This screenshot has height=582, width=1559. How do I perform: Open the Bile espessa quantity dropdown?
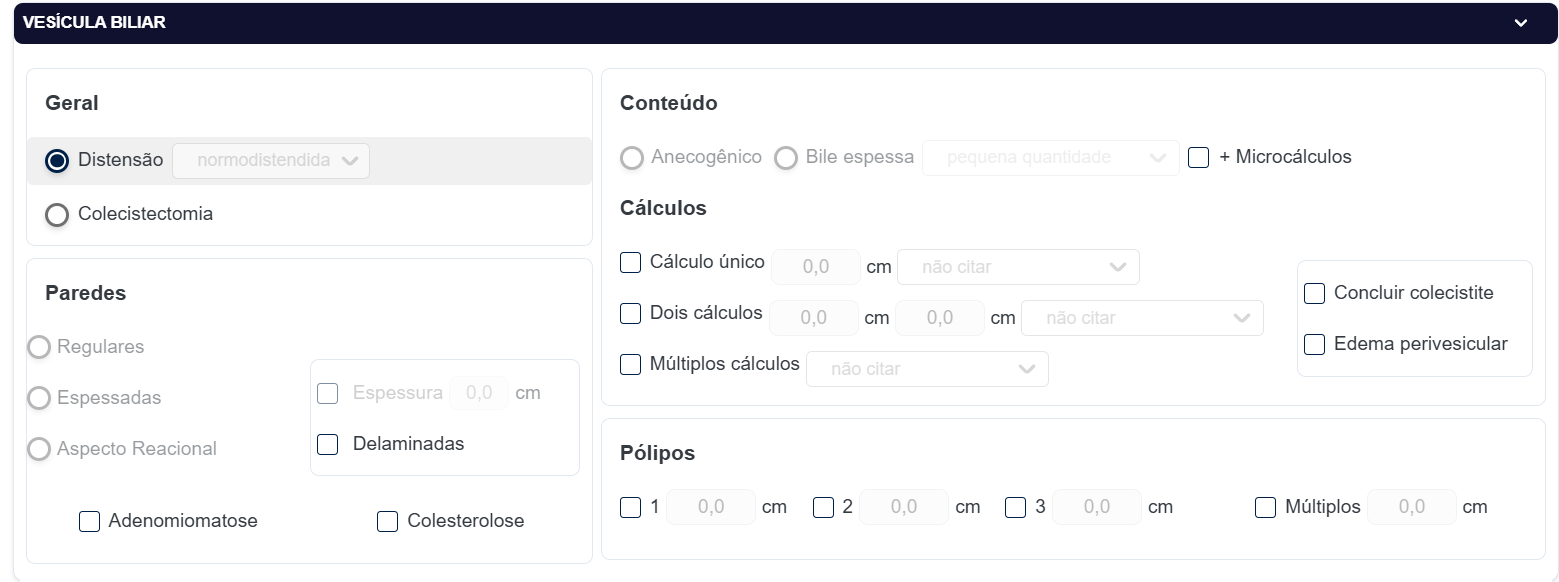[1051, 158]
